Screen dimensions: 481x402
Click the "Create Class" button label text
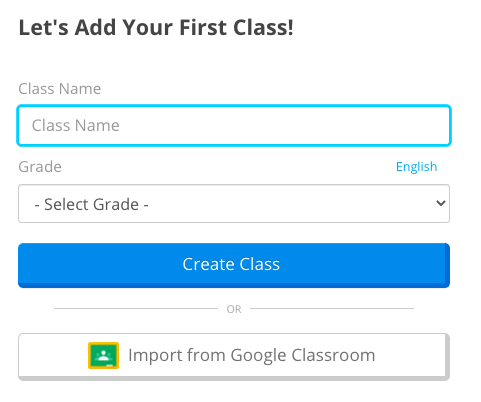click(x=231, y=264)
